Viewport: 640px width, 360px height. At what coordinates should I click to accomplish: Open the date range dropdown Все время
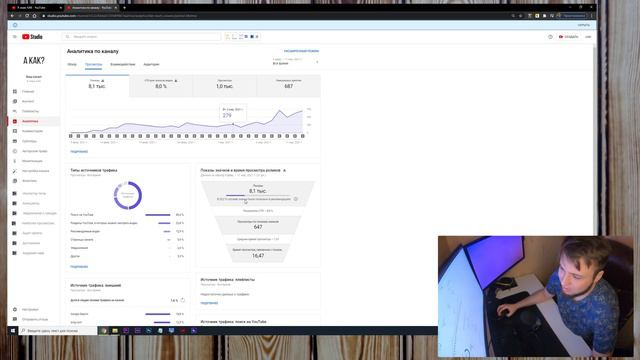click(x=295, y=62)
